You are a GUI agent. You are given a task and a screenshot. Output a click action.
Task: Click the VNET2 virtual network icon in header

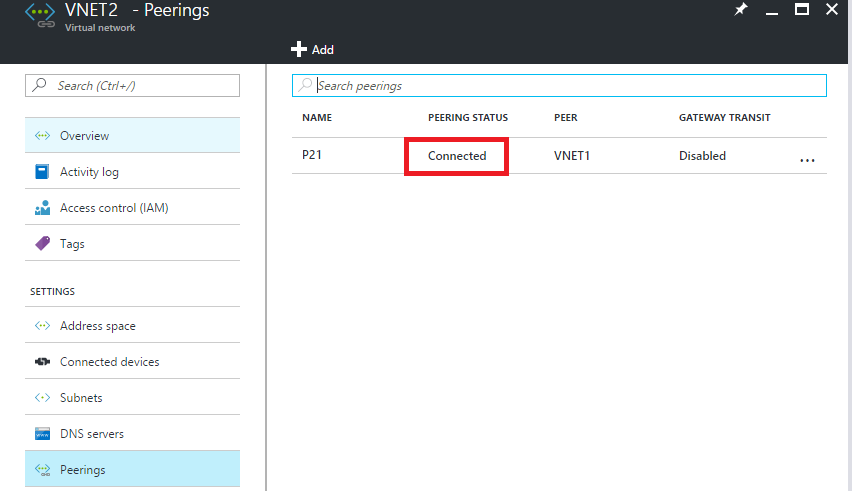(x=40, y=15)
